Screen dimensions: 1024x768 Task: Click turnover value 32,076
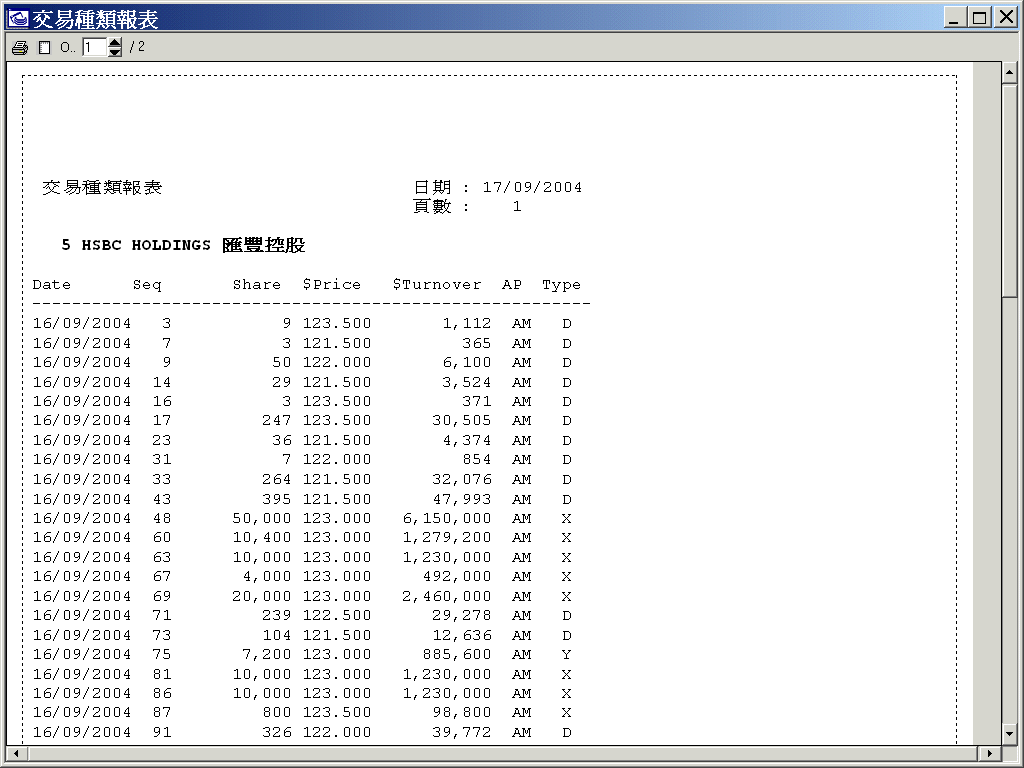click(x=462, y=479)
